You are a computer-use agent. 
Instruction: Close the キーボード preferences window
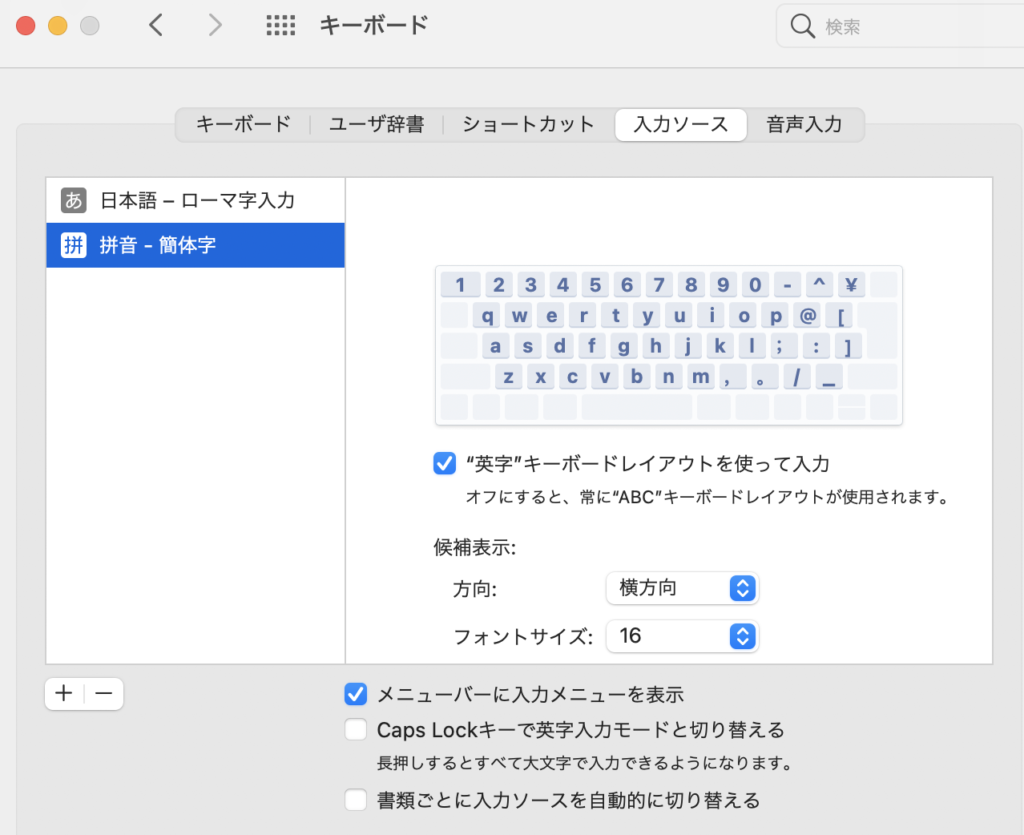(25, 25)
